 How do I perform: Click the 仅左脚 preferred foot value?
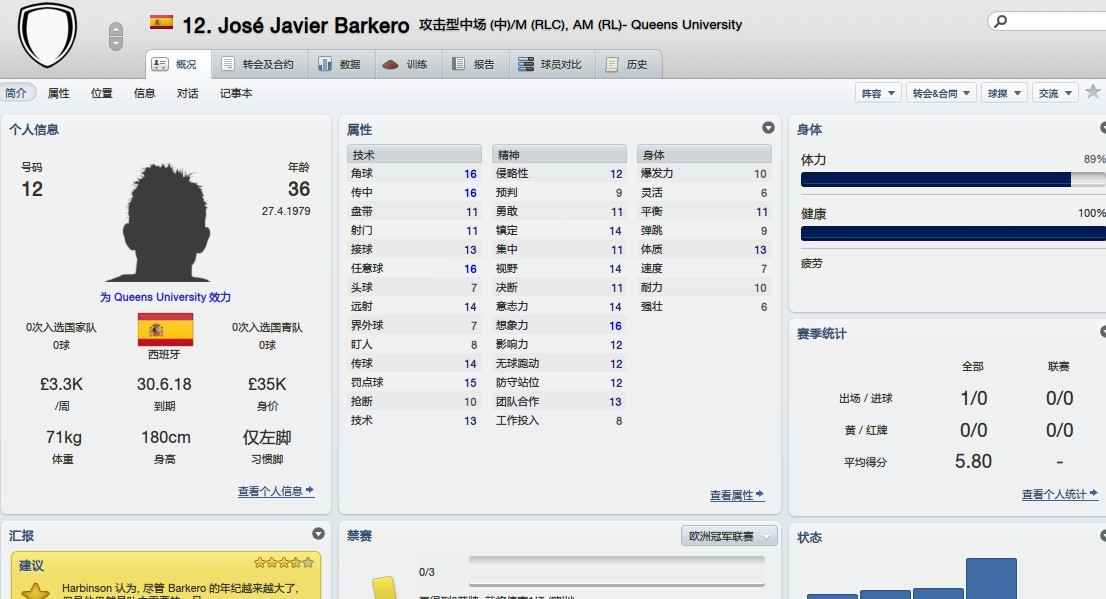(267, 437)
